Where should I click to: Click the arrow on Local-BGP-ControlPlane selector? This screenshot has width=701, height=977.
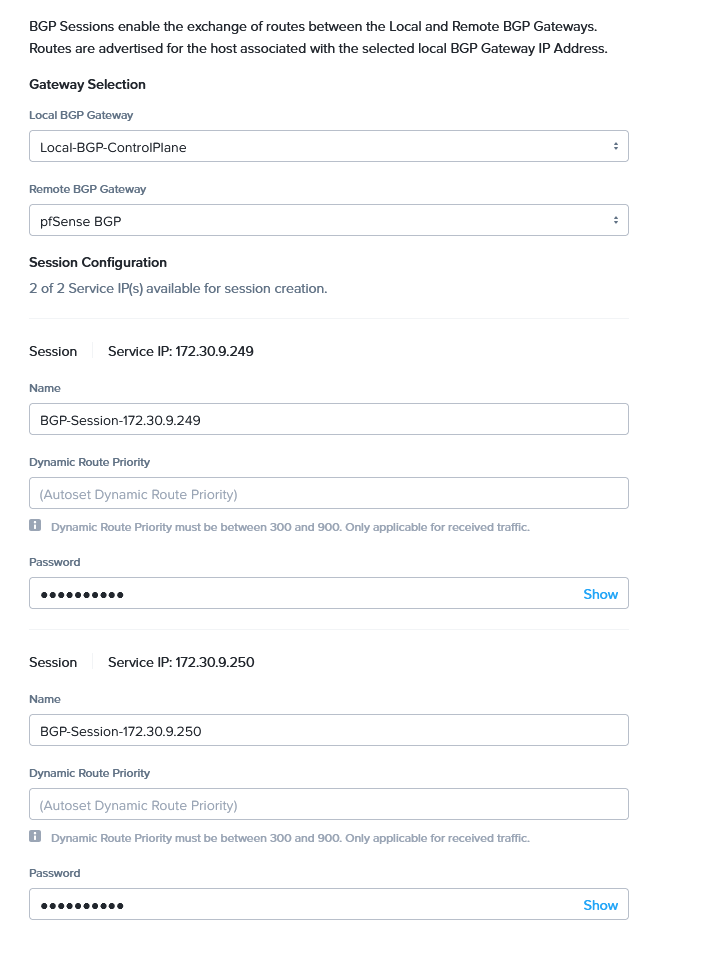(x=615, y=147)
